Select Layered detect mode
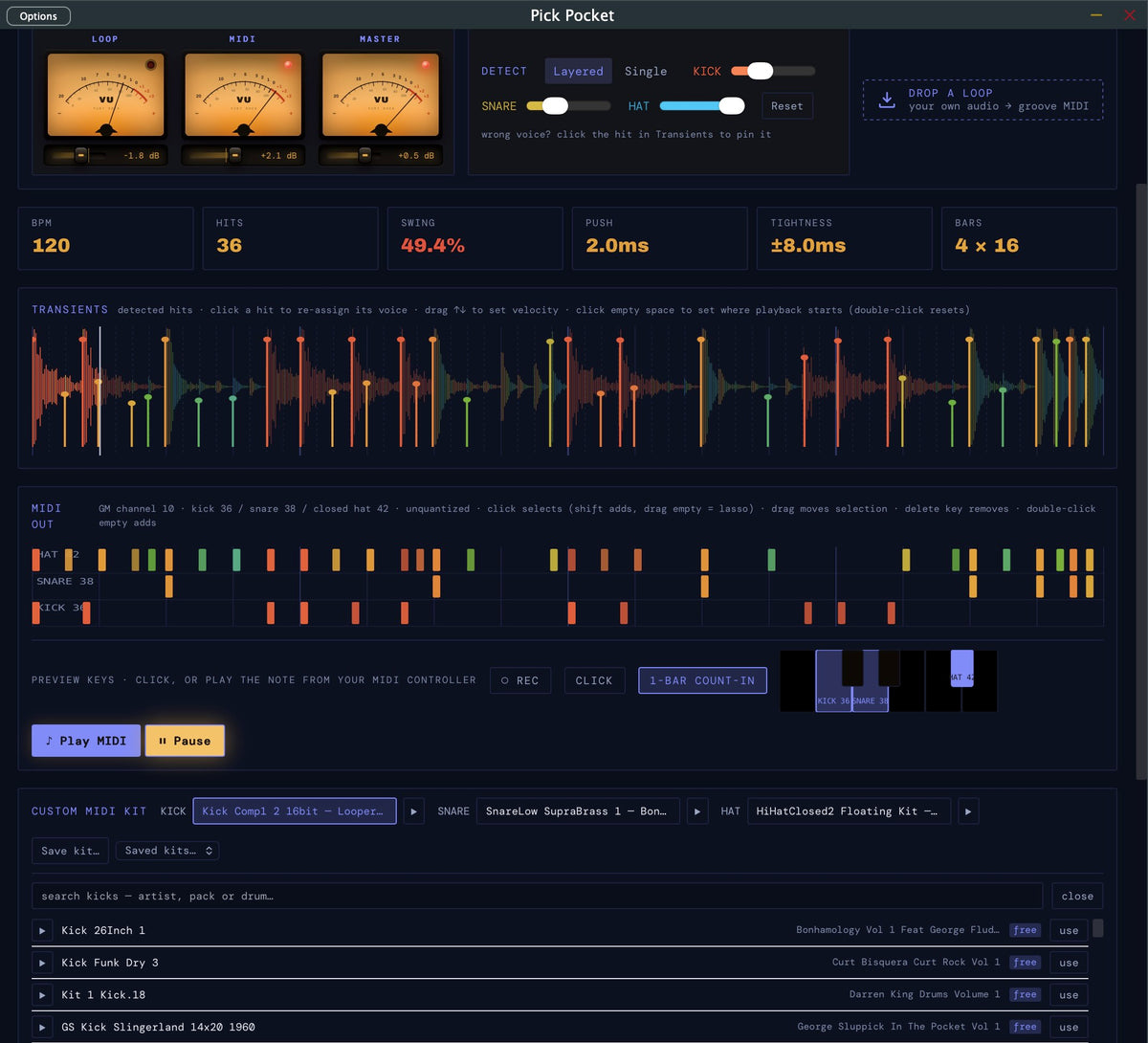The image size is (1148, 1043). (x=578, y=71)
